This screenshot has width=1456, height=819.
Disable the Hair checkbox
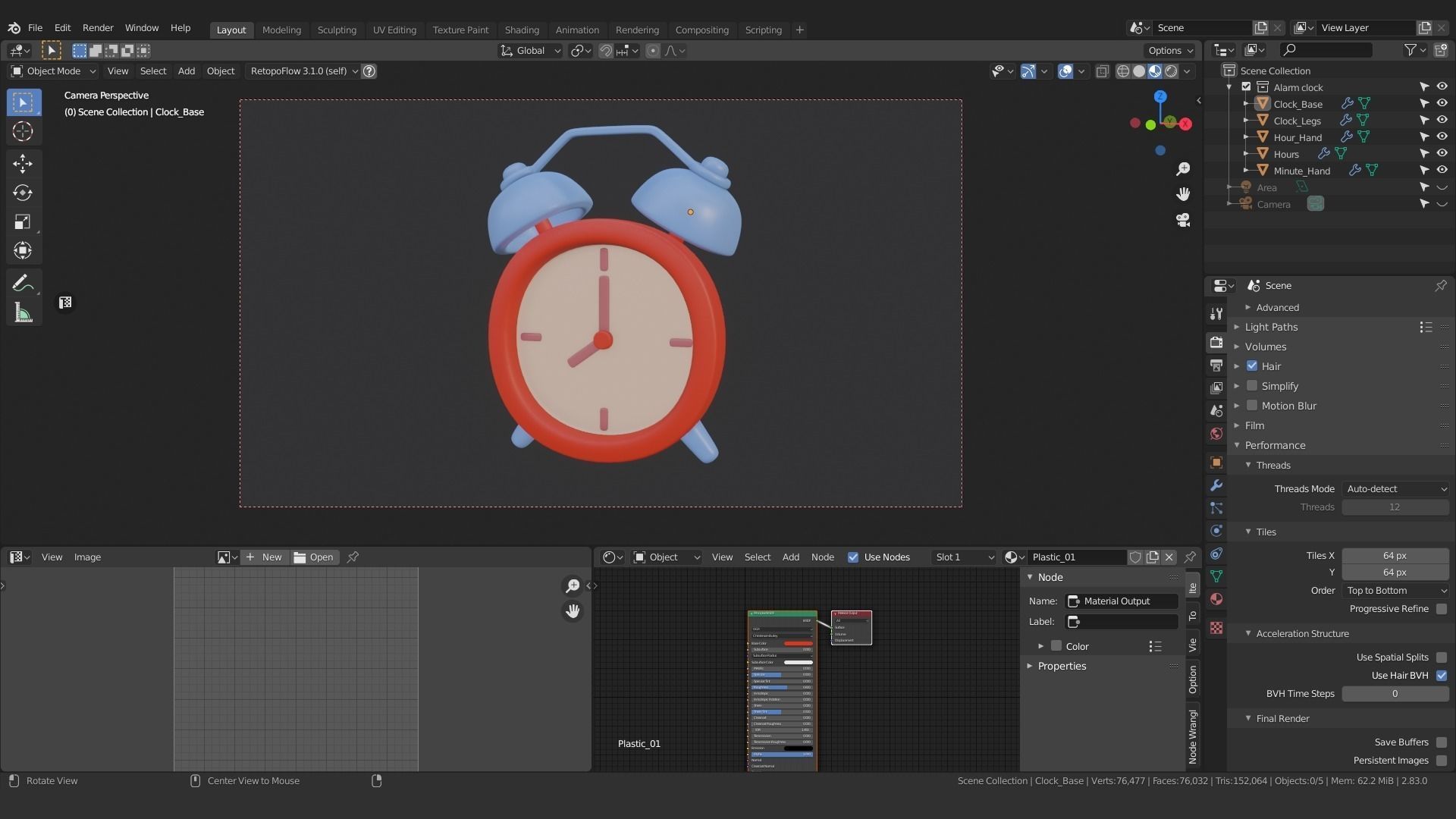tap(1253, 366)
